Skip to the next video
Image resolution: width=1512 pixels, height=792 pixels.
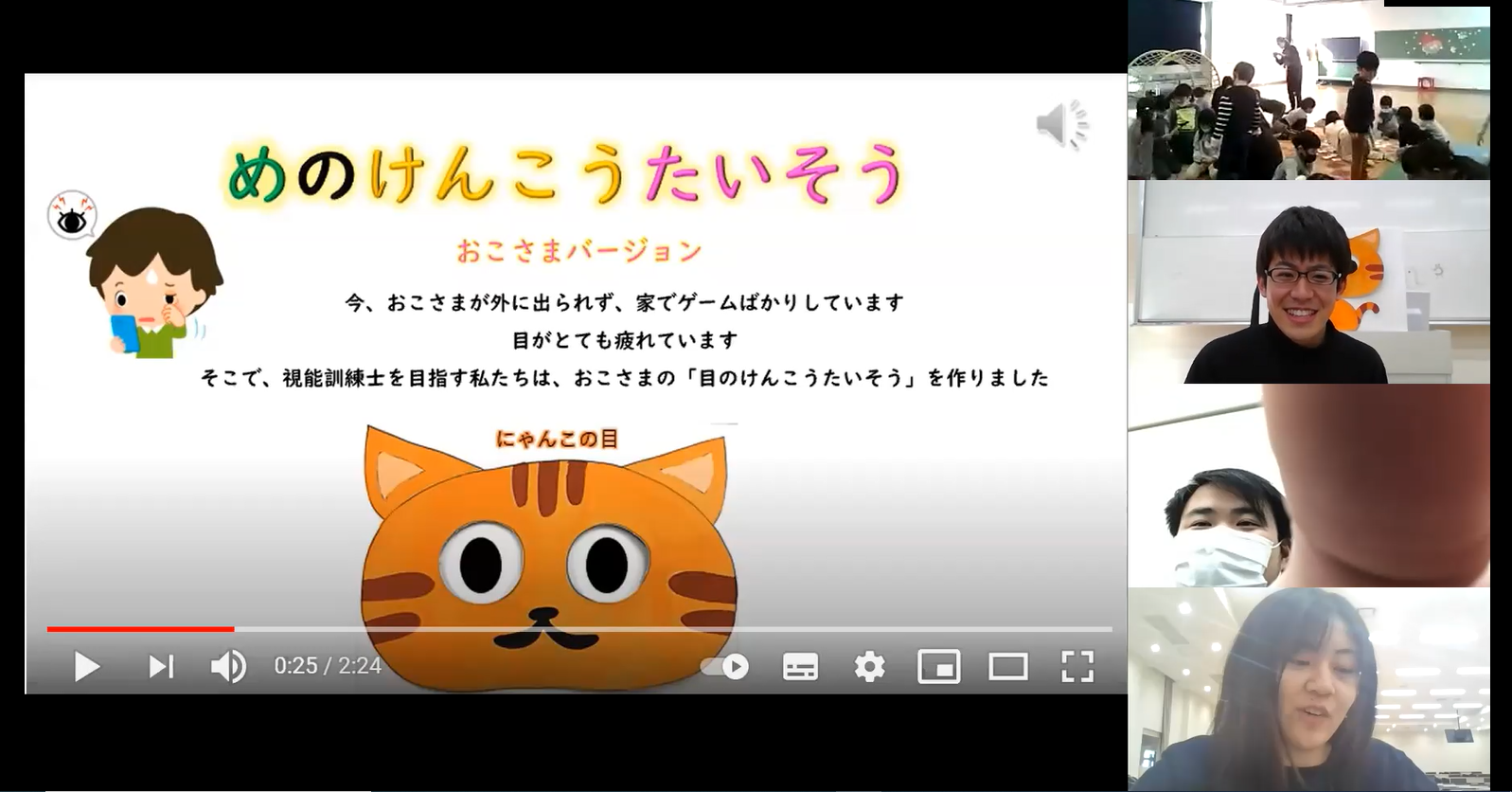tap(161, 667)
